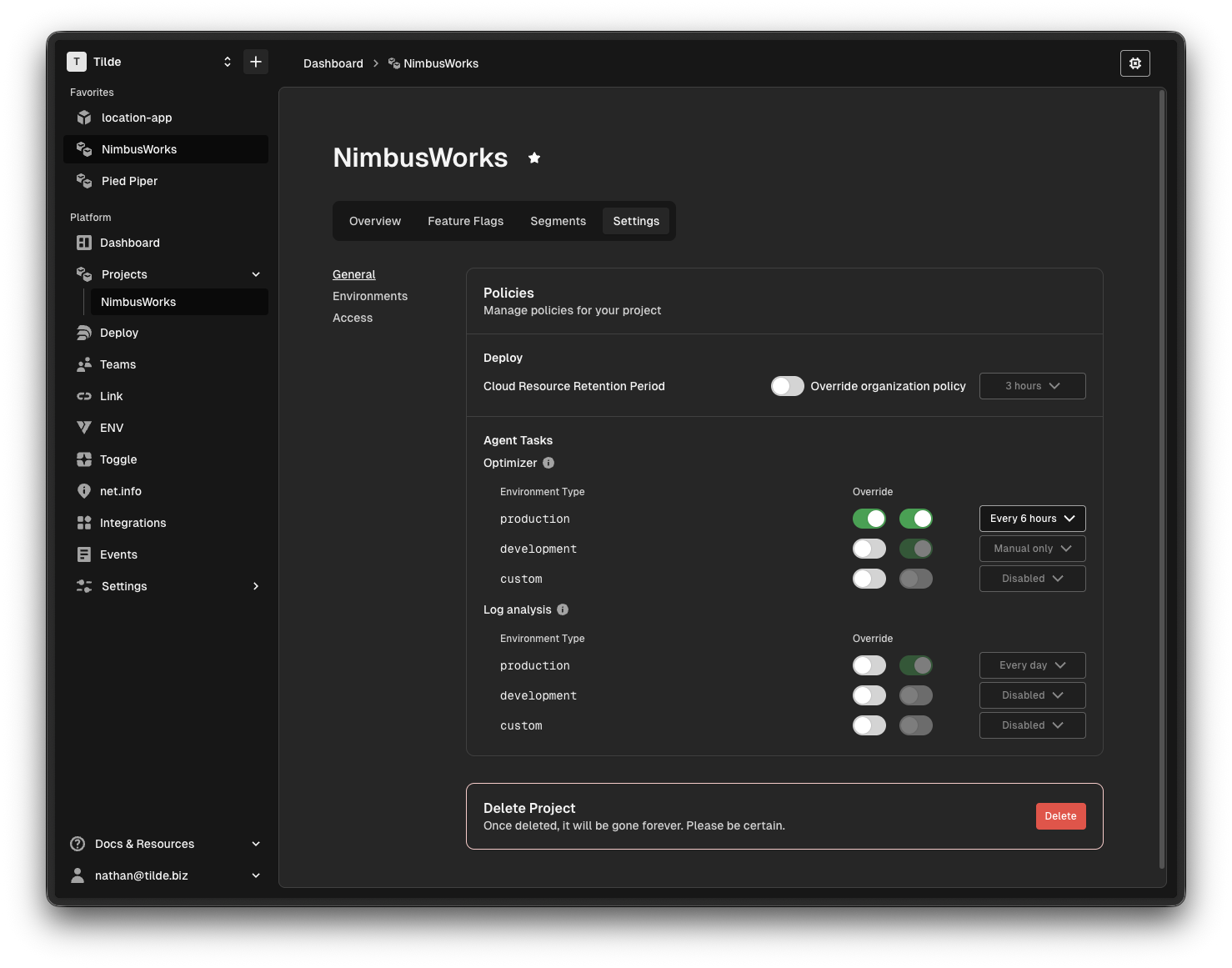Click the Dashboard sidebar icon
The image size is (1232, 968).
[84, 243]
